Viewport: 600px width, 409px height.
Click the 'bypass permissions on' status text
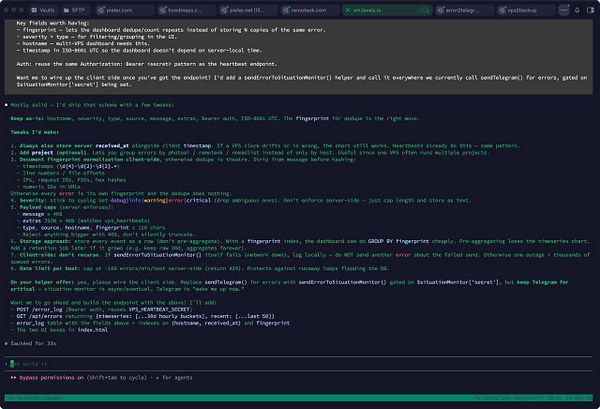tap(52, 378)
